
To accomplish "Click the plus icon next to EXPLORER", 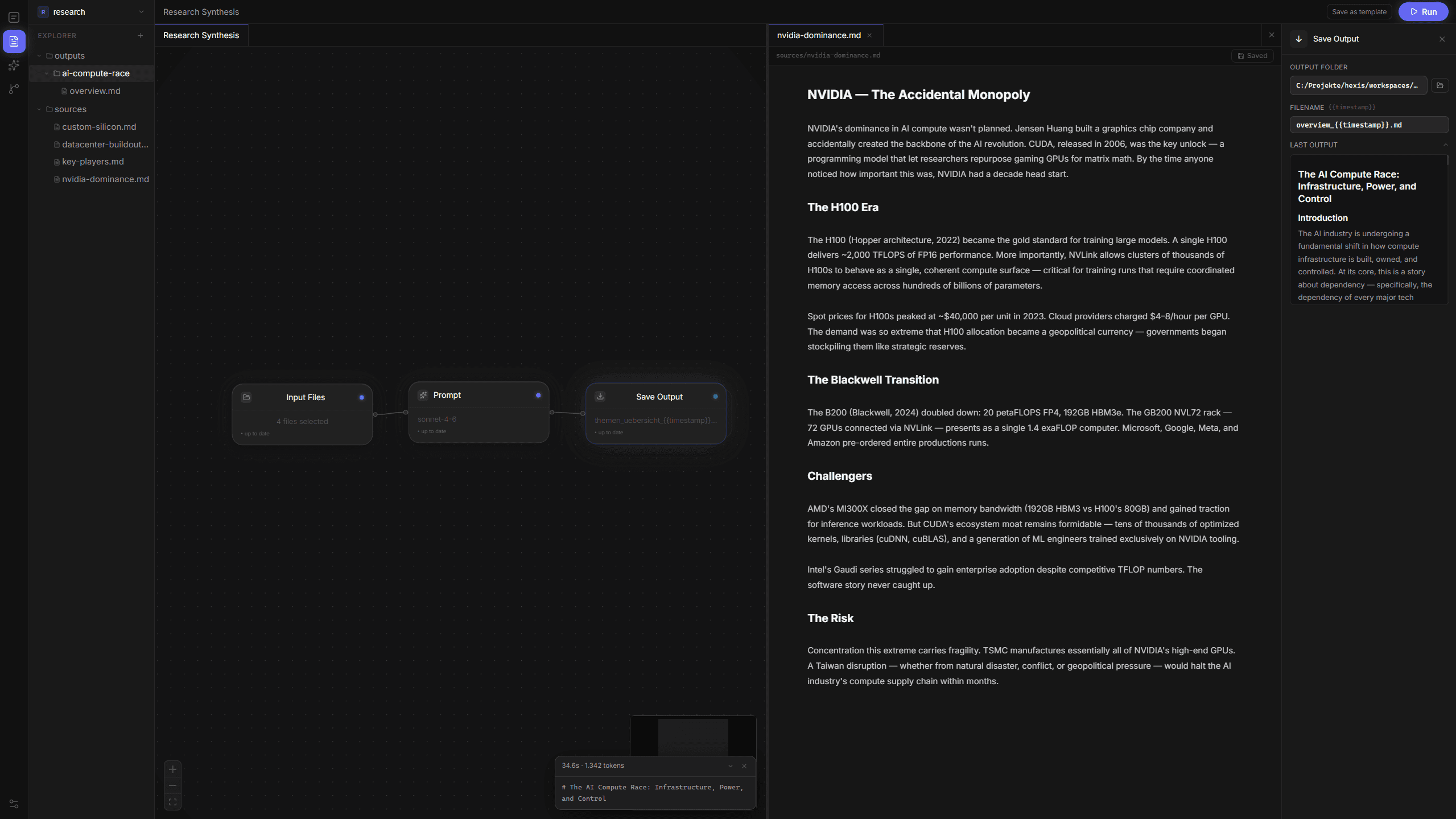I will [140, 35].
